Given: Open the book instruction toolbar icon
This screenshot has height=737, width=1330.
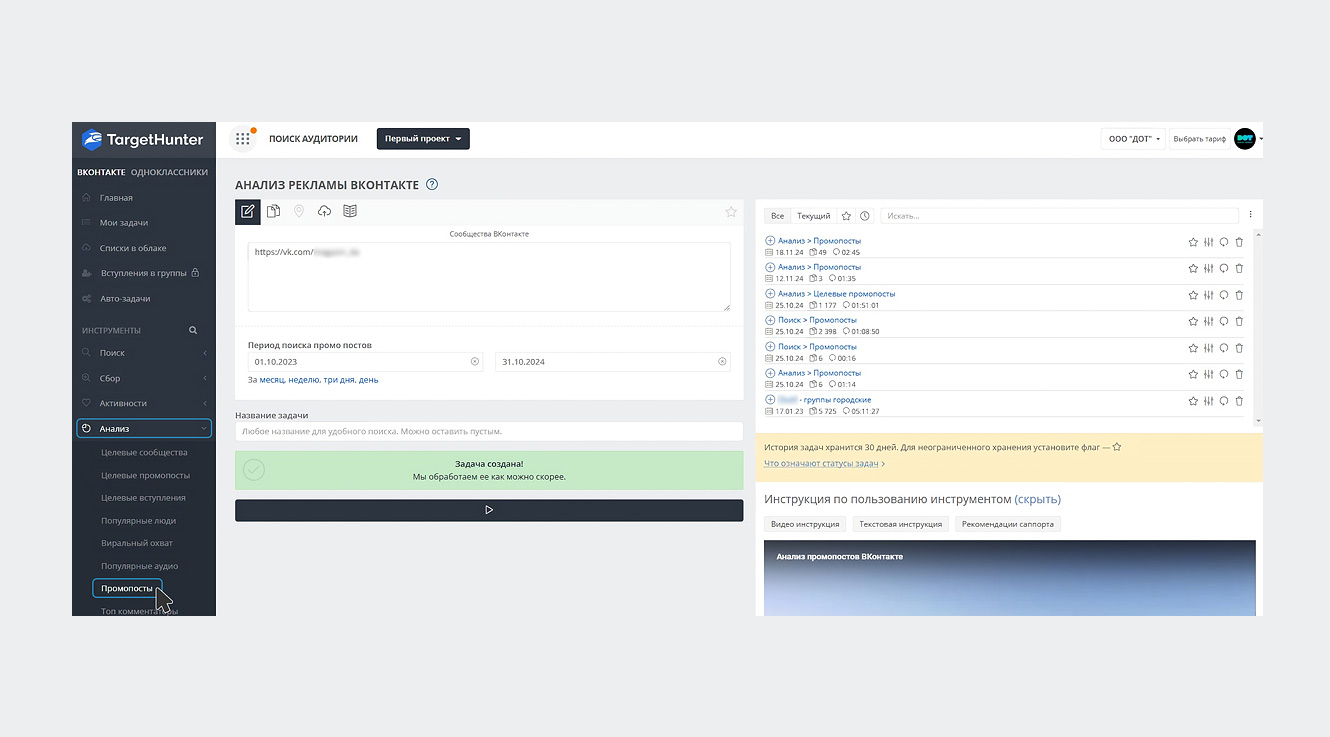Looking at the screenshot, I should tap(350, 211).
